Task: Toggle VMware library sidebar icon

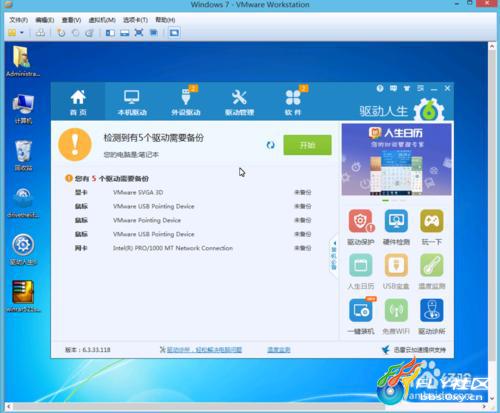Action: click(110, 33)
